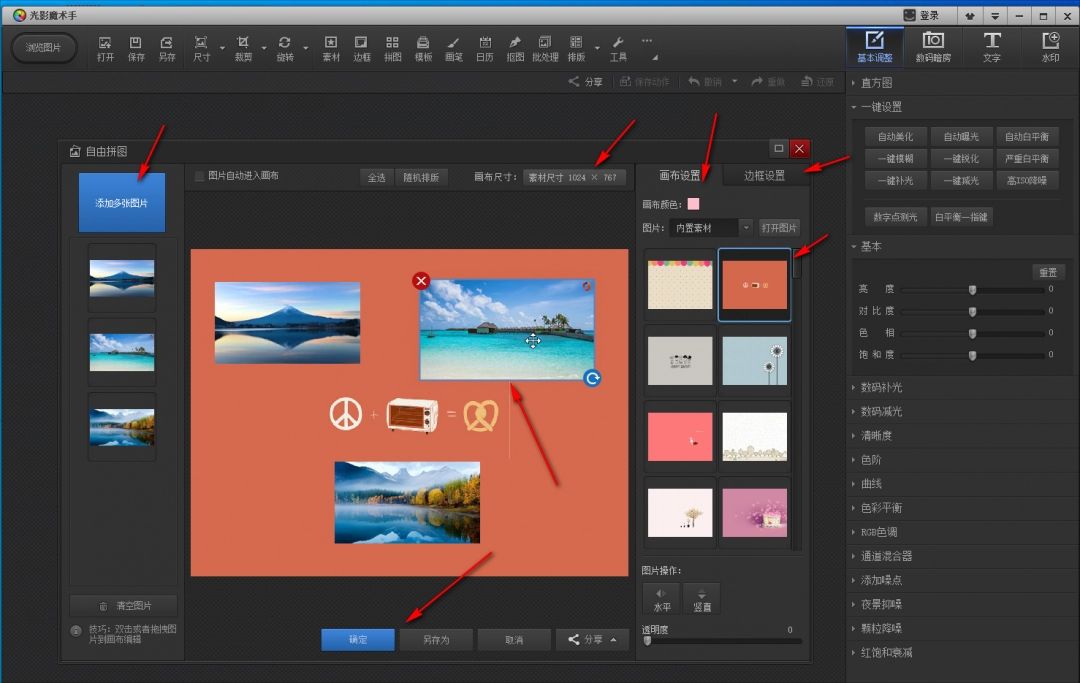Select the 画笔 brush tool
Screen dimensions: 1080x683
(454, 48)
